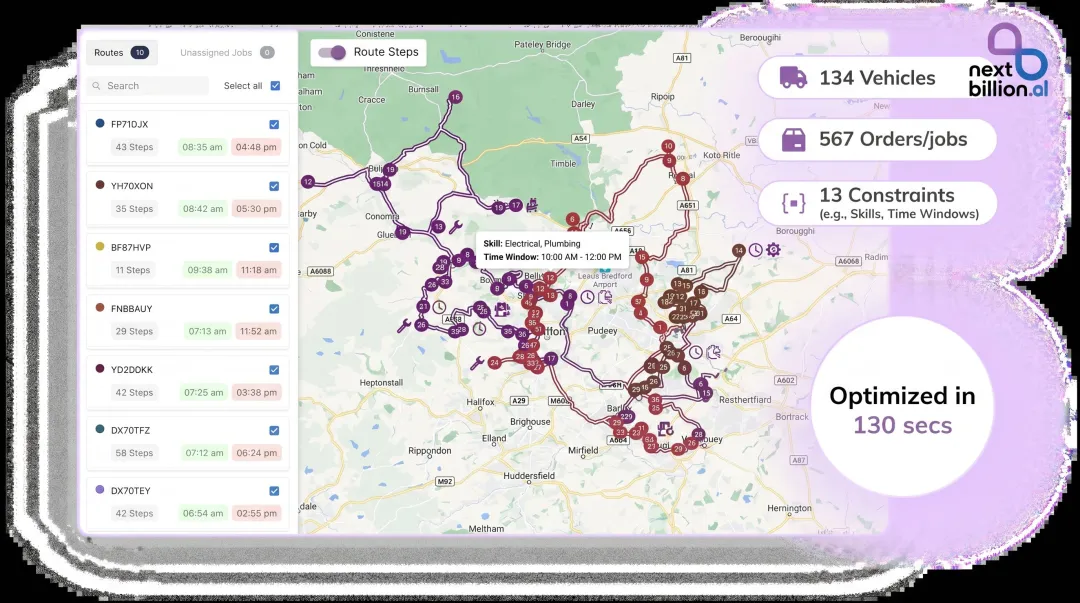
Task: Click the 35 Steps badge
Action: coord(134,209)
